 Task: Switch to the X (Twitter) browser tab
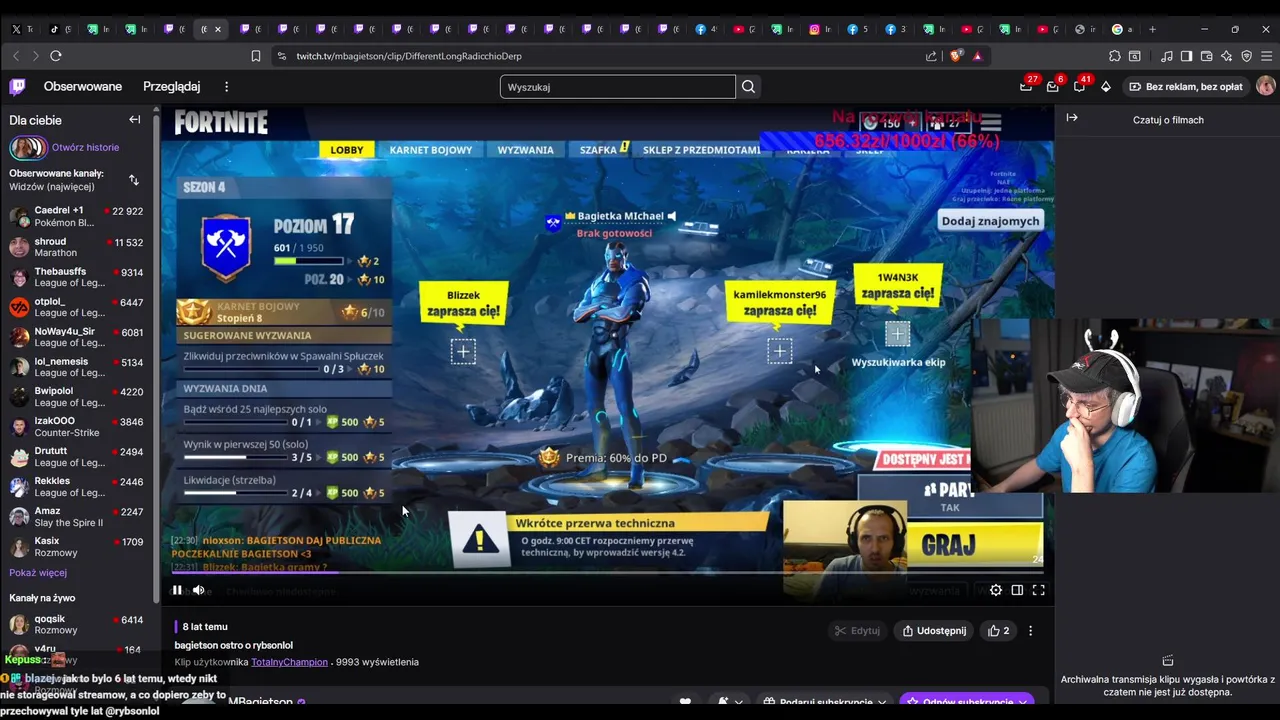tap(22, 29)
